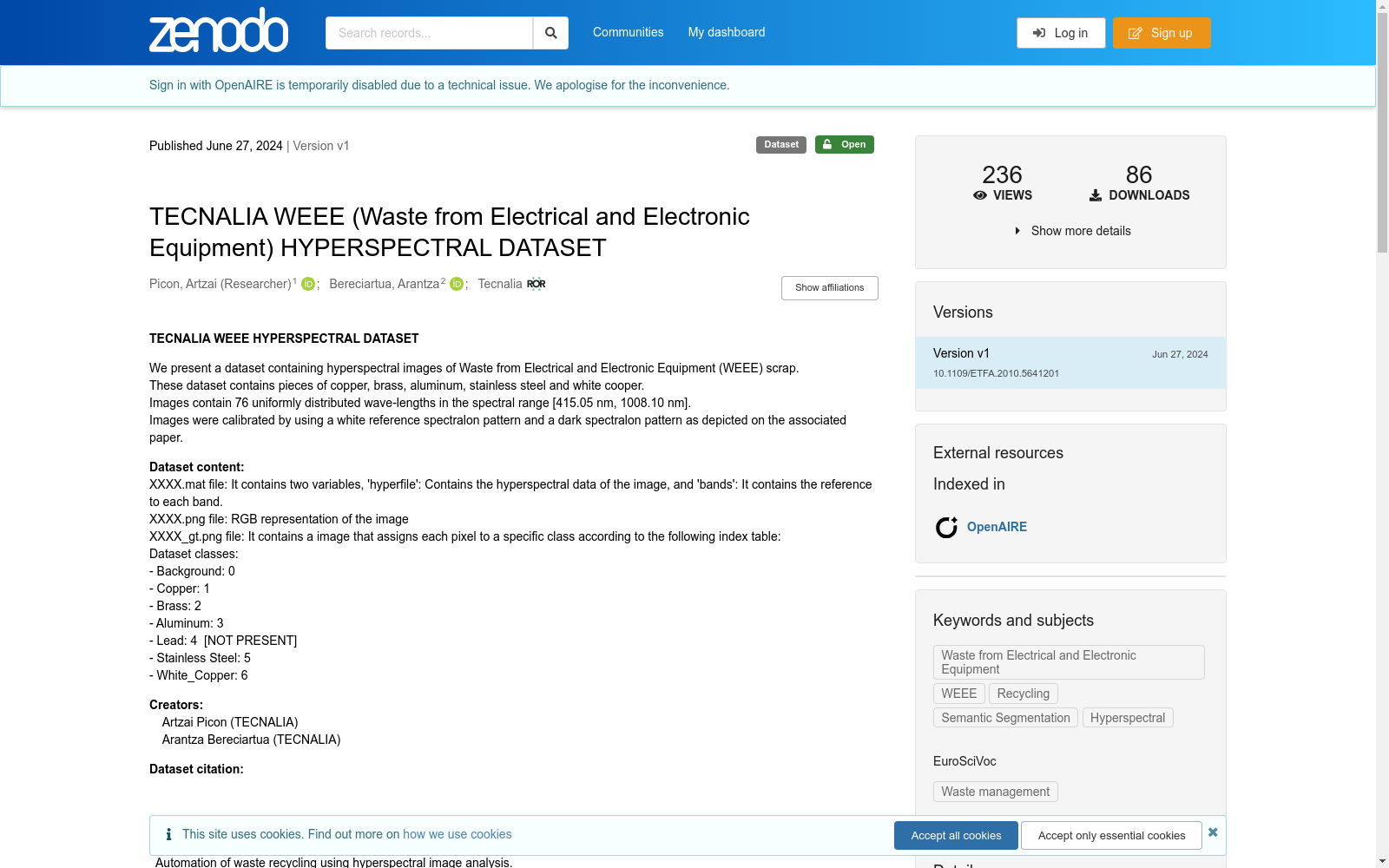Viewport: 1389px width, 868px height.
Task: Accept all cookies
Action: [956, 836]
